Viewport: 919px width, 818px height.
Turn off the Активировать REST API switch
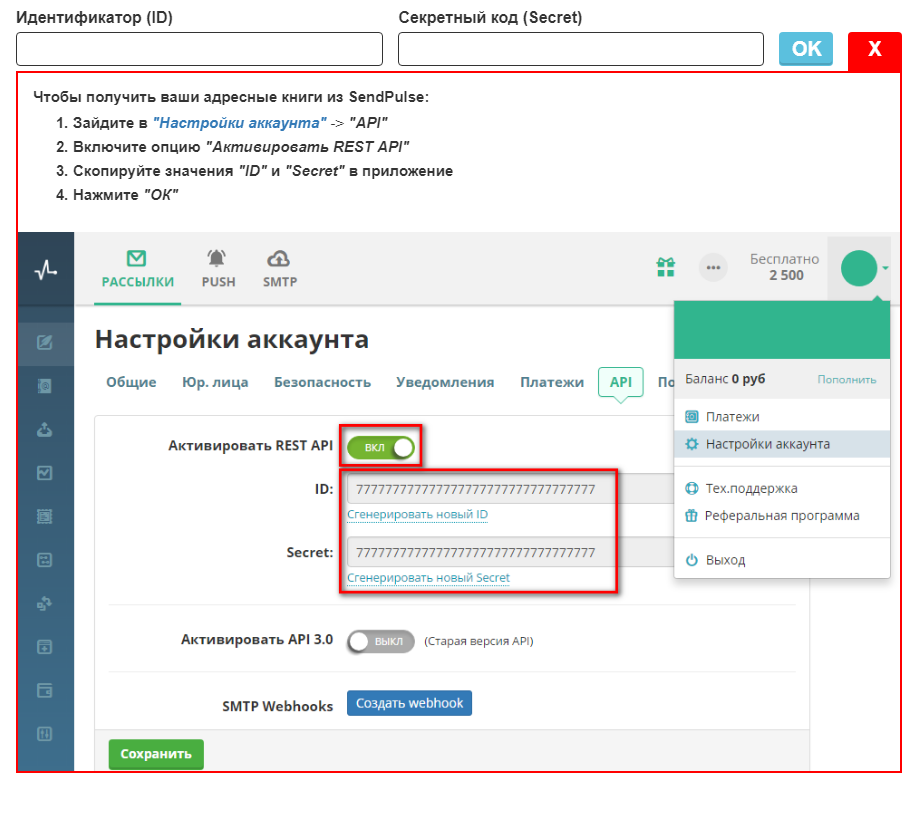tap(380, 448)
